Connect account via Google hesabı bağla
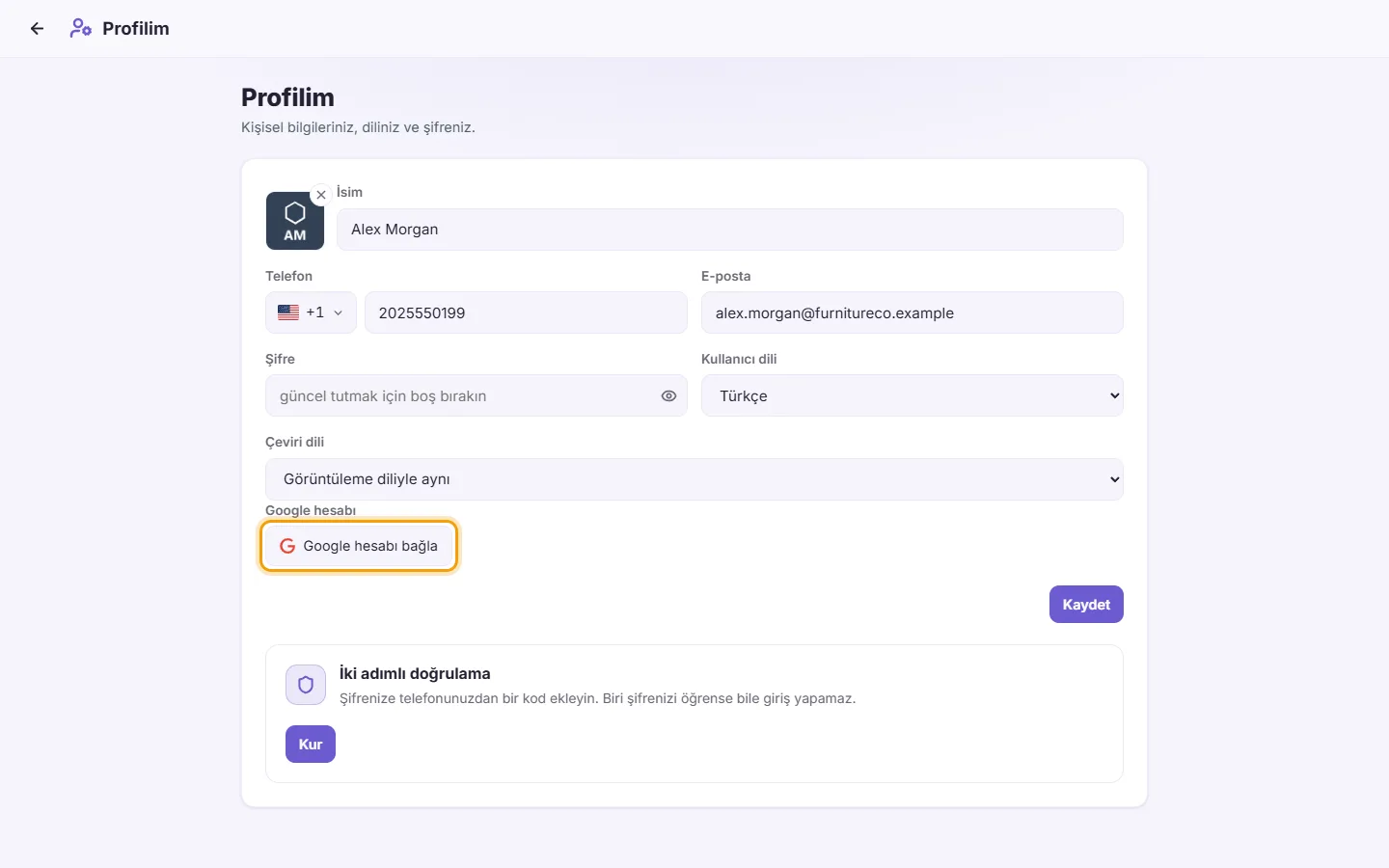Viewport: 1389px width, 868px height. click(359, 546)
